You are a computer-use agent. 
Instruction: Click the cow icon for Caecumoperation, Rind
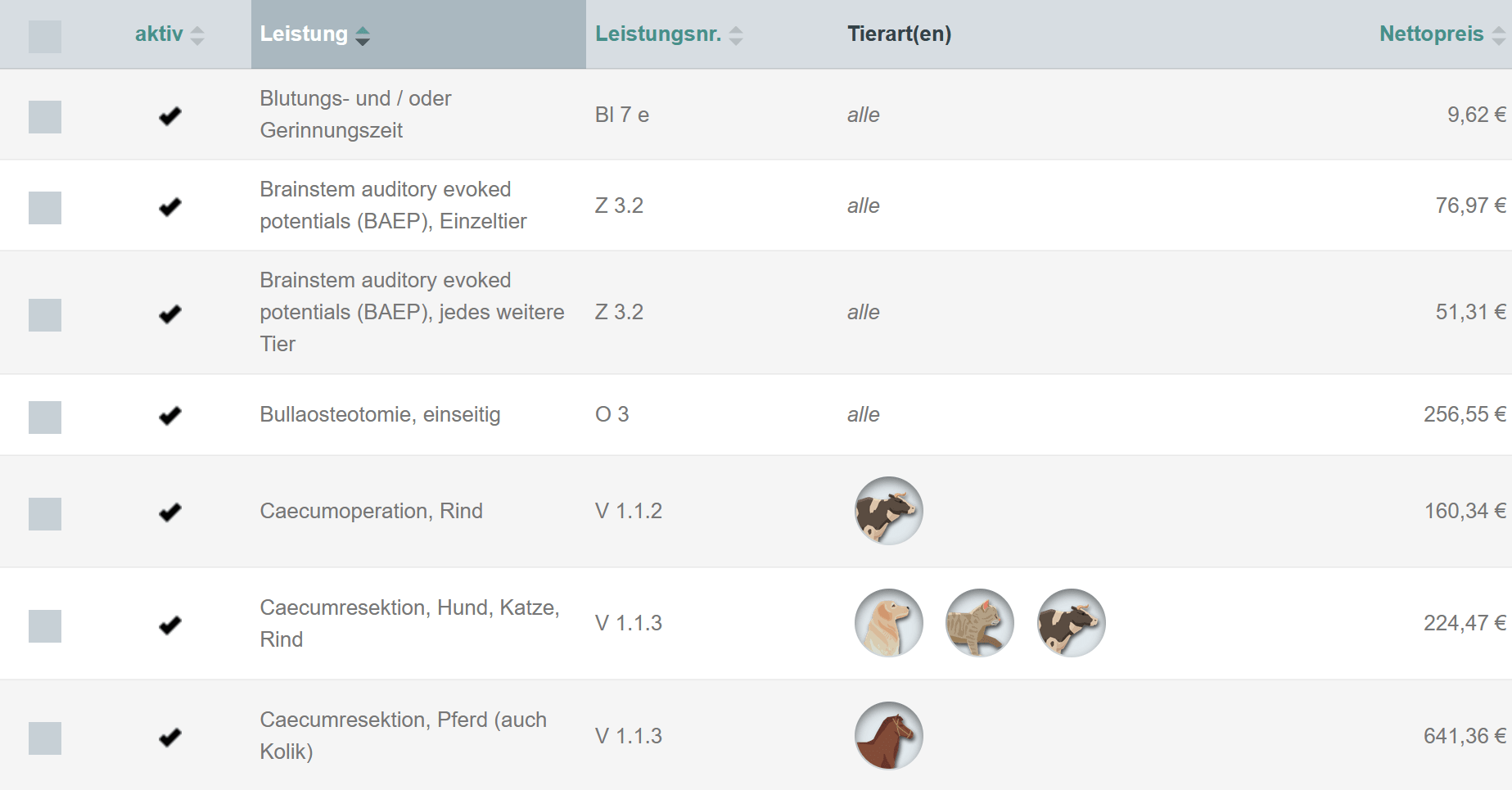coord(889,511)
